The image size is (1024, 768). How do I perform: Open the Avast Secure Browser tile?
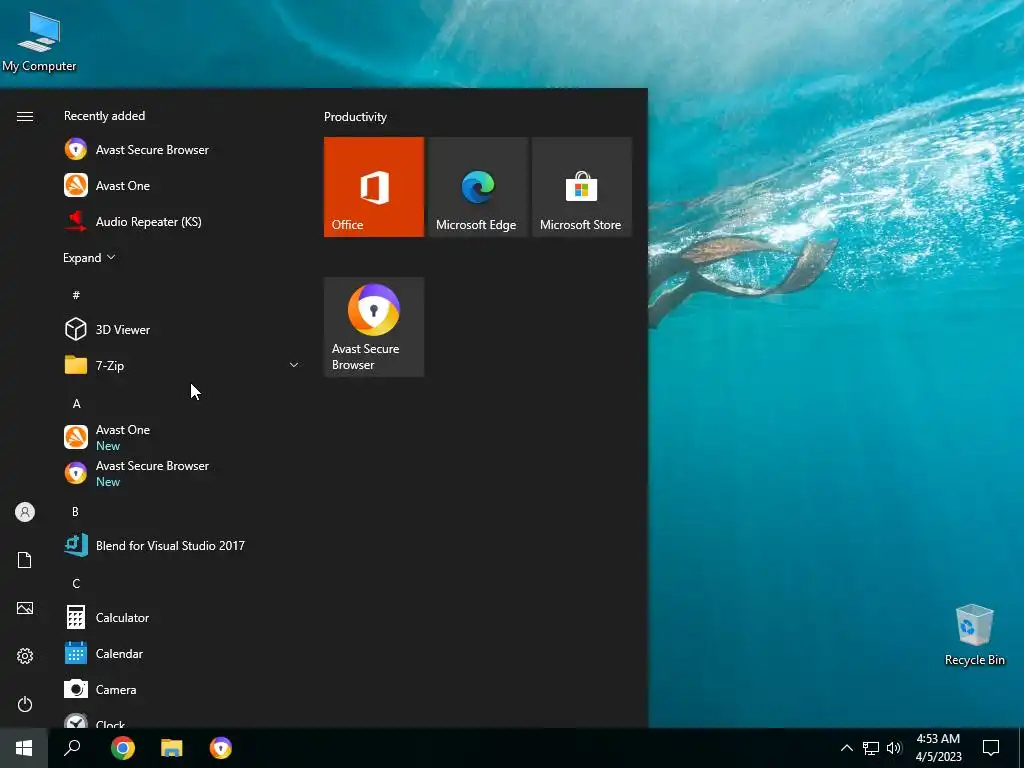374,327
